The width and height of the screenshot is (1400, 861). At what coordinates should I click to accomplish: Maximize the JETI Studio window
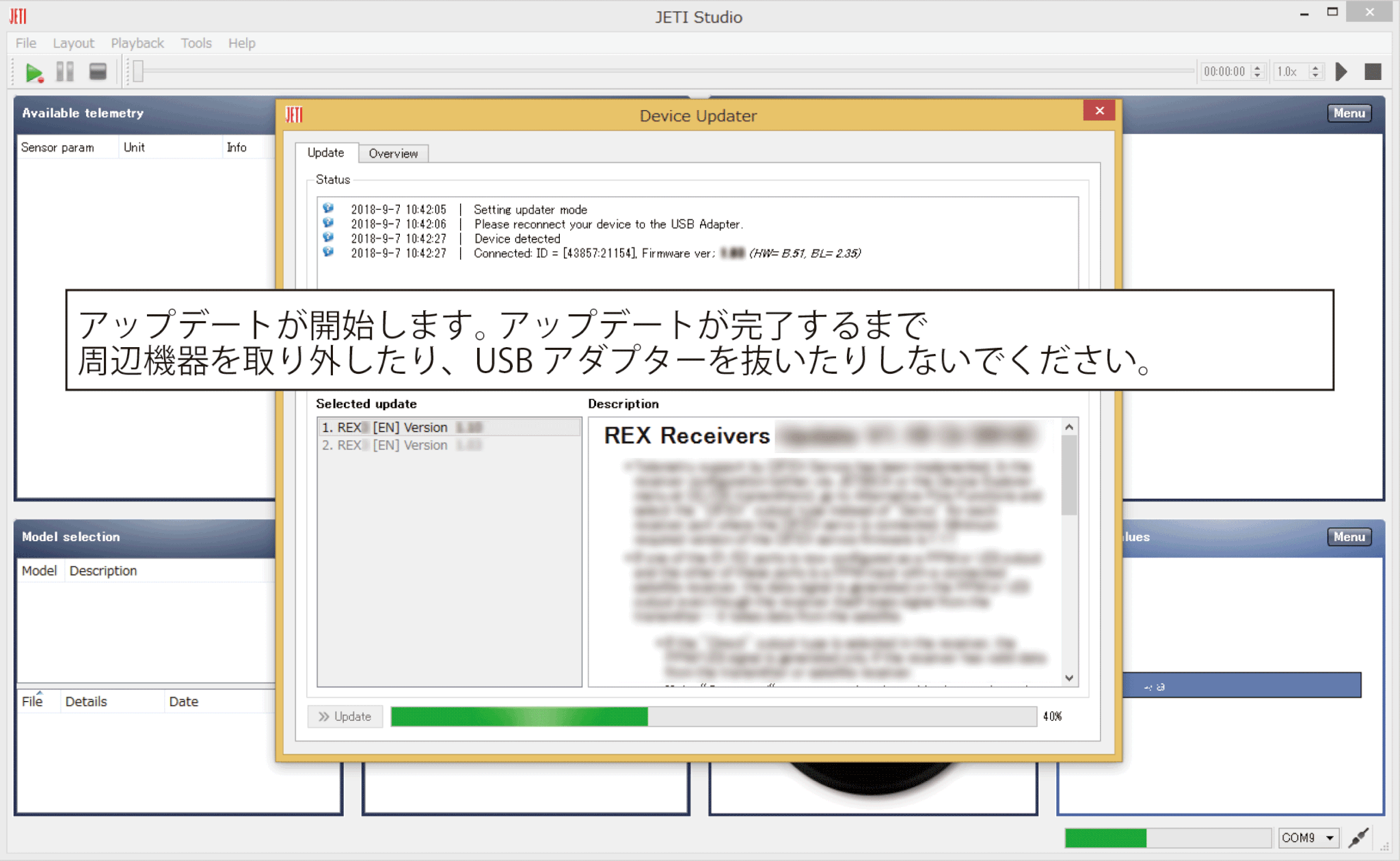coord(1332,12)
